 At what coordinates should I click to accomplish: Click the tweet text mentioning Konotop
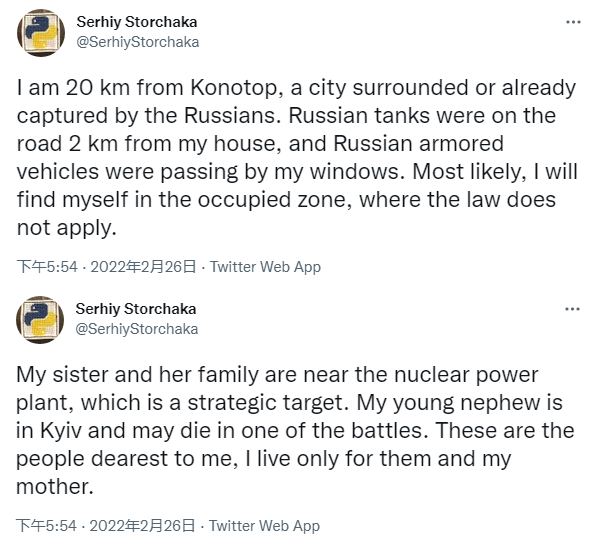coord(297,158)
